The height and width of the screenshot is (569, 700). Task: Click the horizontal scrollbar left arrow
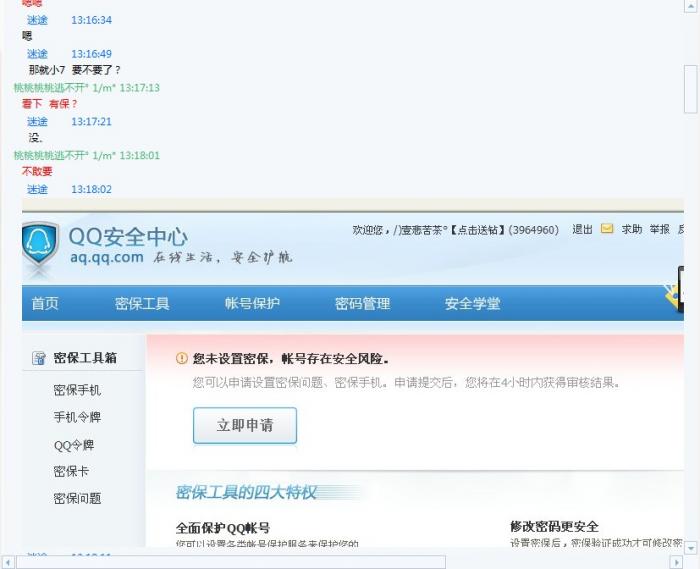(x=8, y=562)
